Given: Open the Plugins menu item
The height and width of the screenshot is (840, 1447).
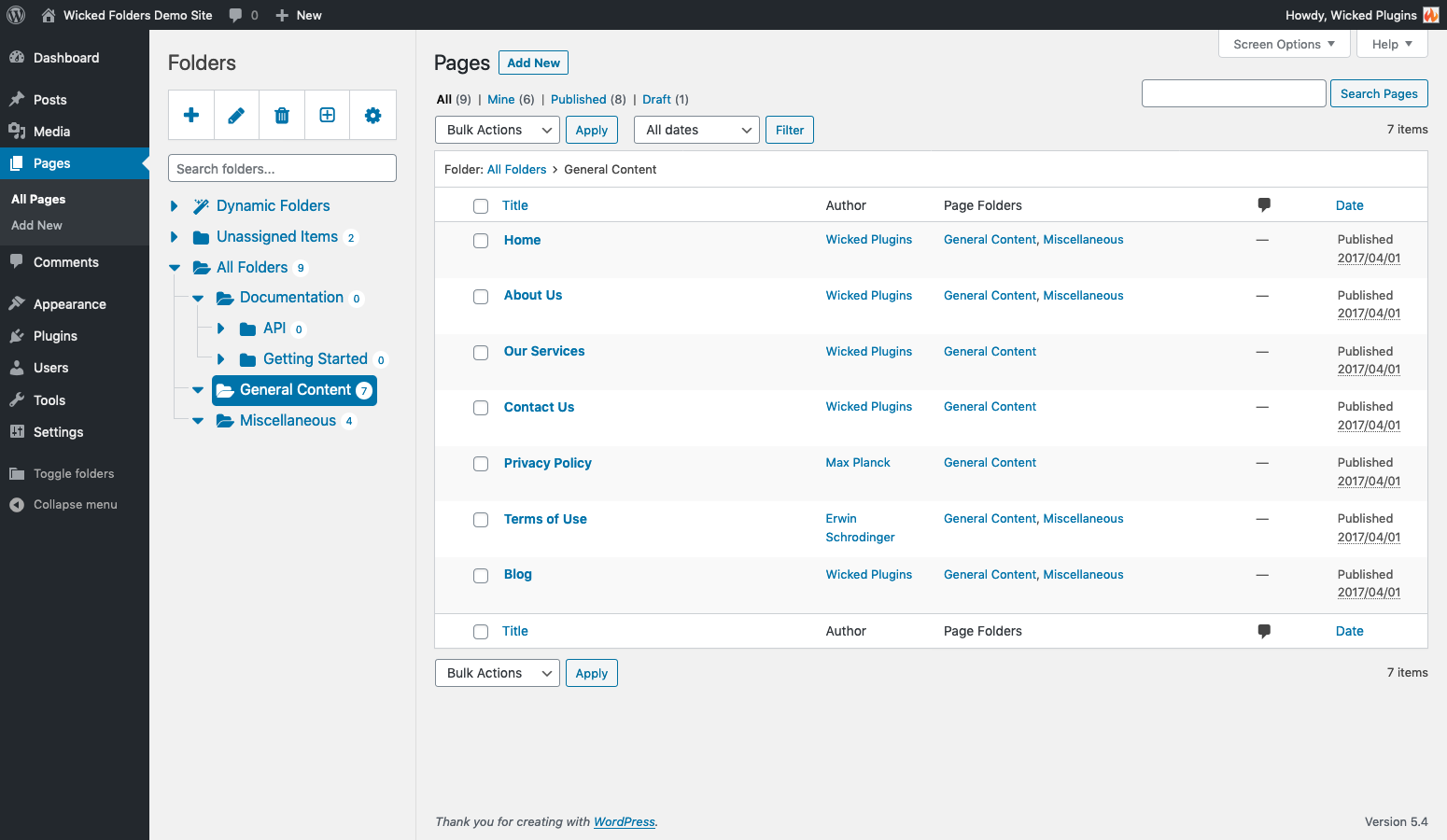Looking at the screenshot, I should (x=55, y=336).
